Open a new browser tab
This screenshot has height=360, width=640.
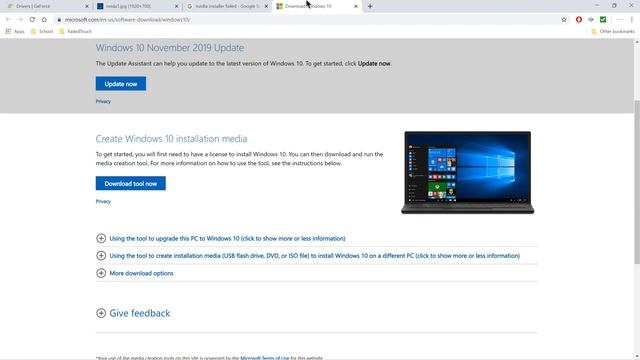[370, 6]
